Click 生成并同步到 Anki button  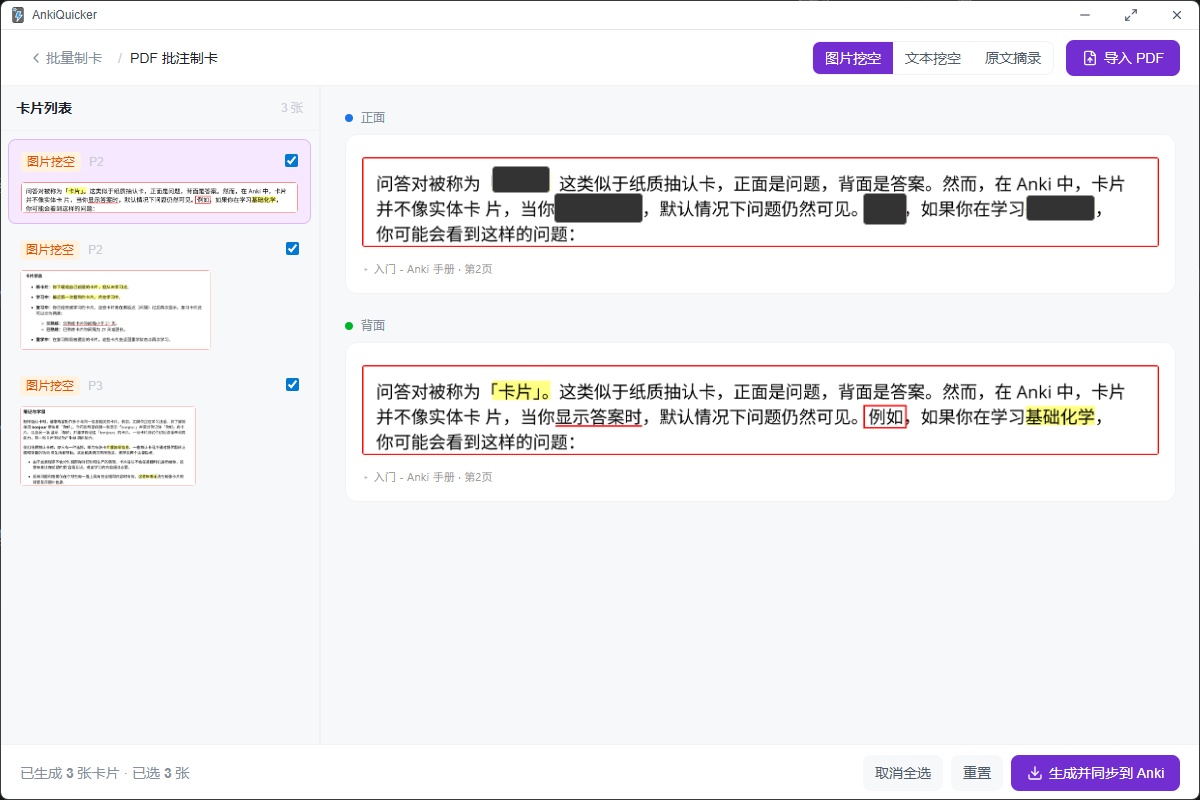point(1096,773)
